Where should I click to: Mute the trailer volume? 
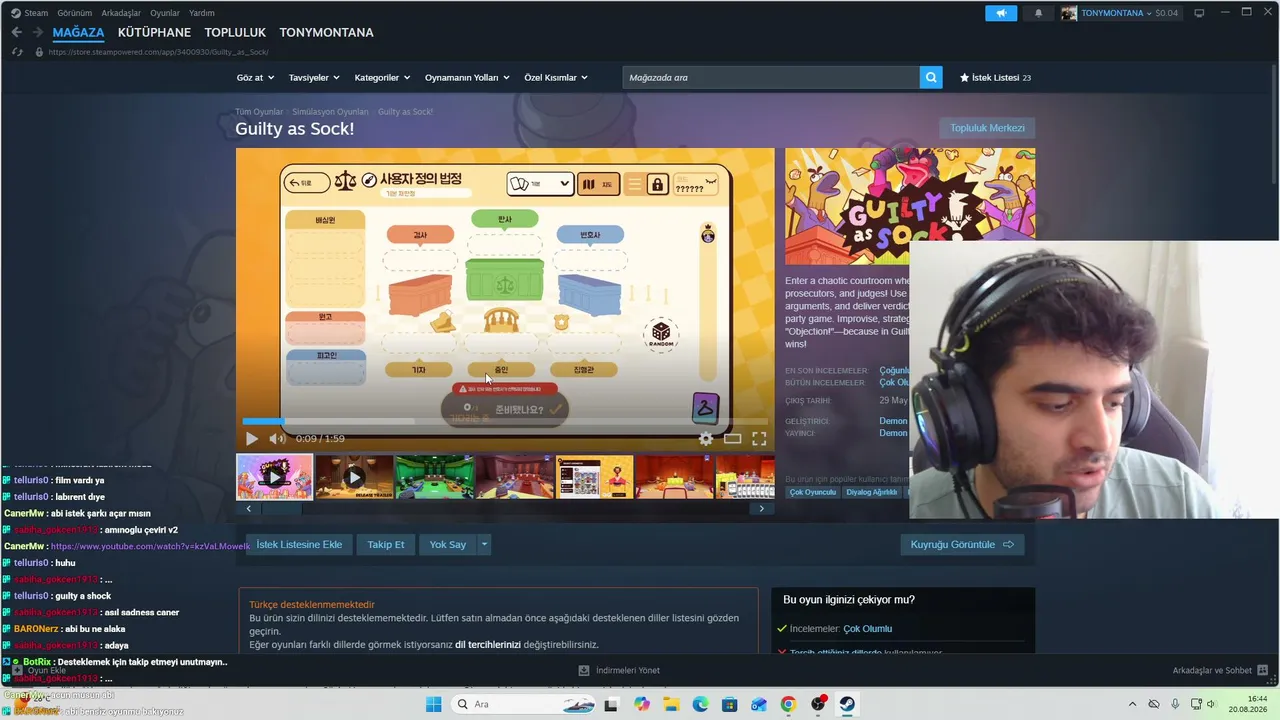(x=277, y=438)
